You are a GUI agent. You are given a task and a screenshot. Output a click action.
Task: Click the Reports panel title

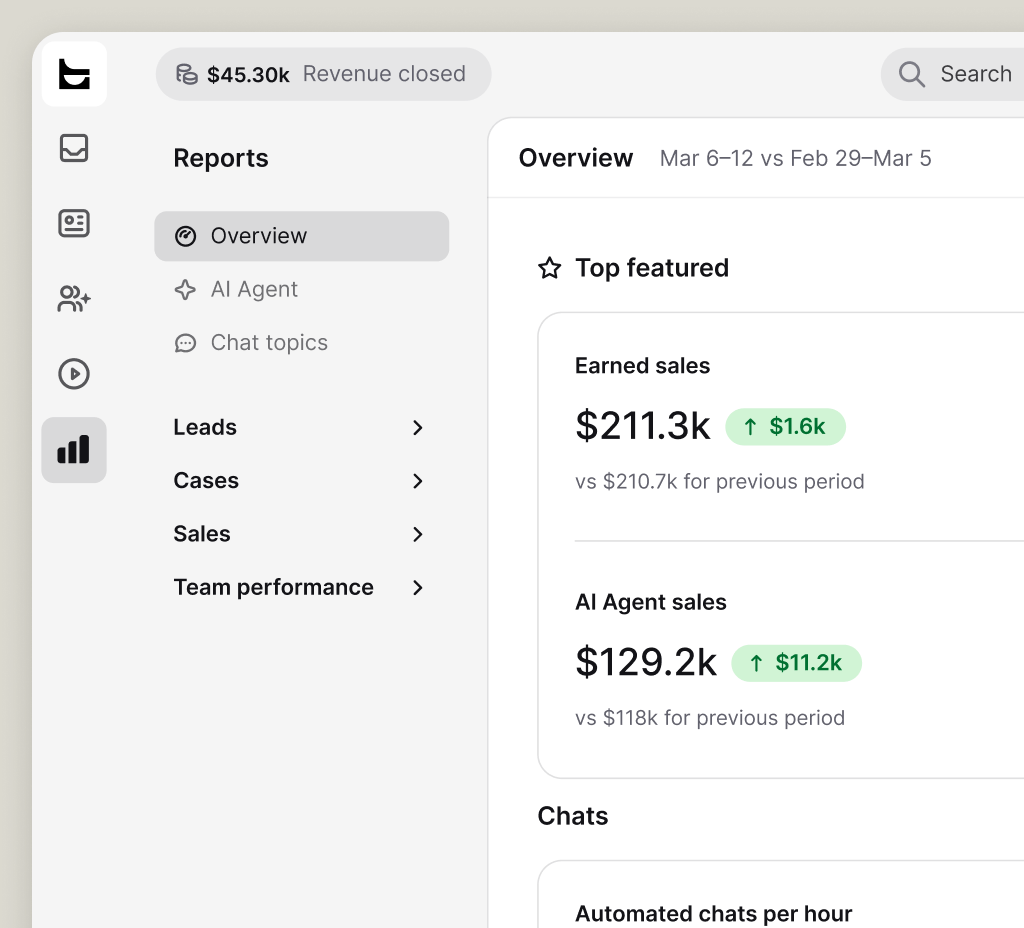click(x=221, y=159)
